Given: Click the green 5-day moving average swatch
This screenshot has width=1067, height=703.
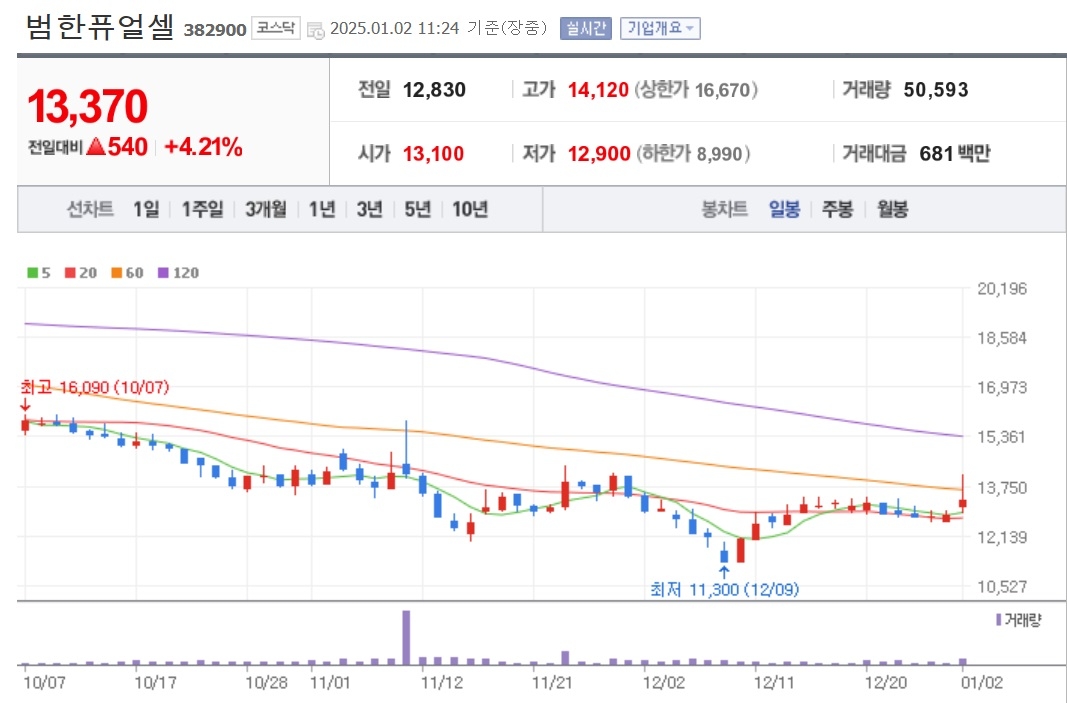Looking at the screenshot, I should coord(32,273).
